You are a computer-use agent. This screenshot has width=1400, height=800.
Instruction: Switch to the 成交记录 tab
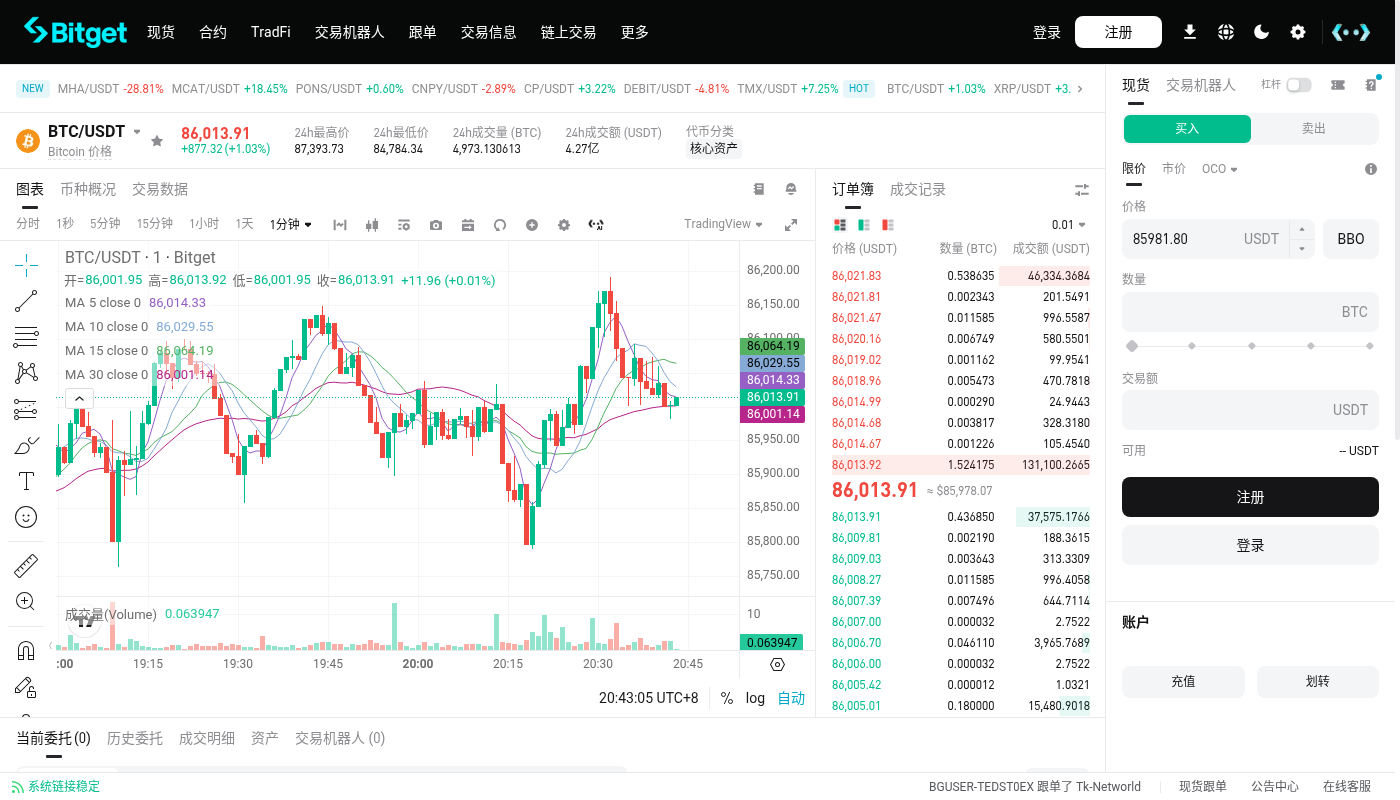[918, 189]
